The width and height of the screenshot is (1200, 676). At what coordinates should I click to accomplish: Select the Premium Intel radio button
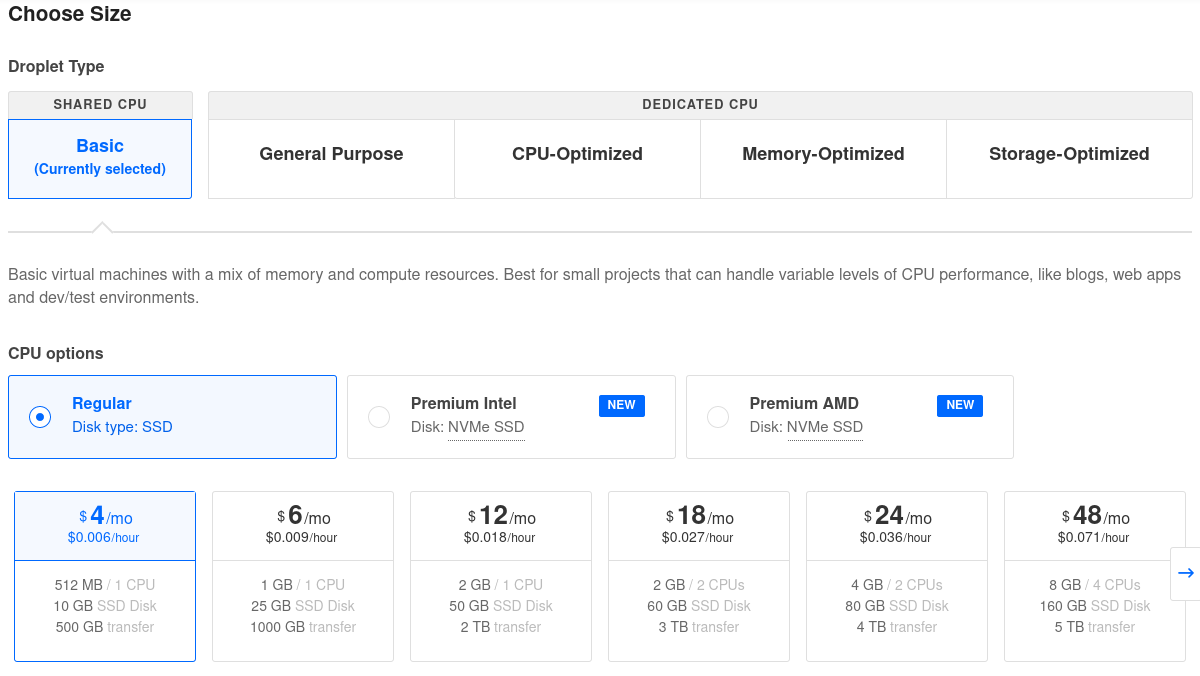[x=379, y=417]
